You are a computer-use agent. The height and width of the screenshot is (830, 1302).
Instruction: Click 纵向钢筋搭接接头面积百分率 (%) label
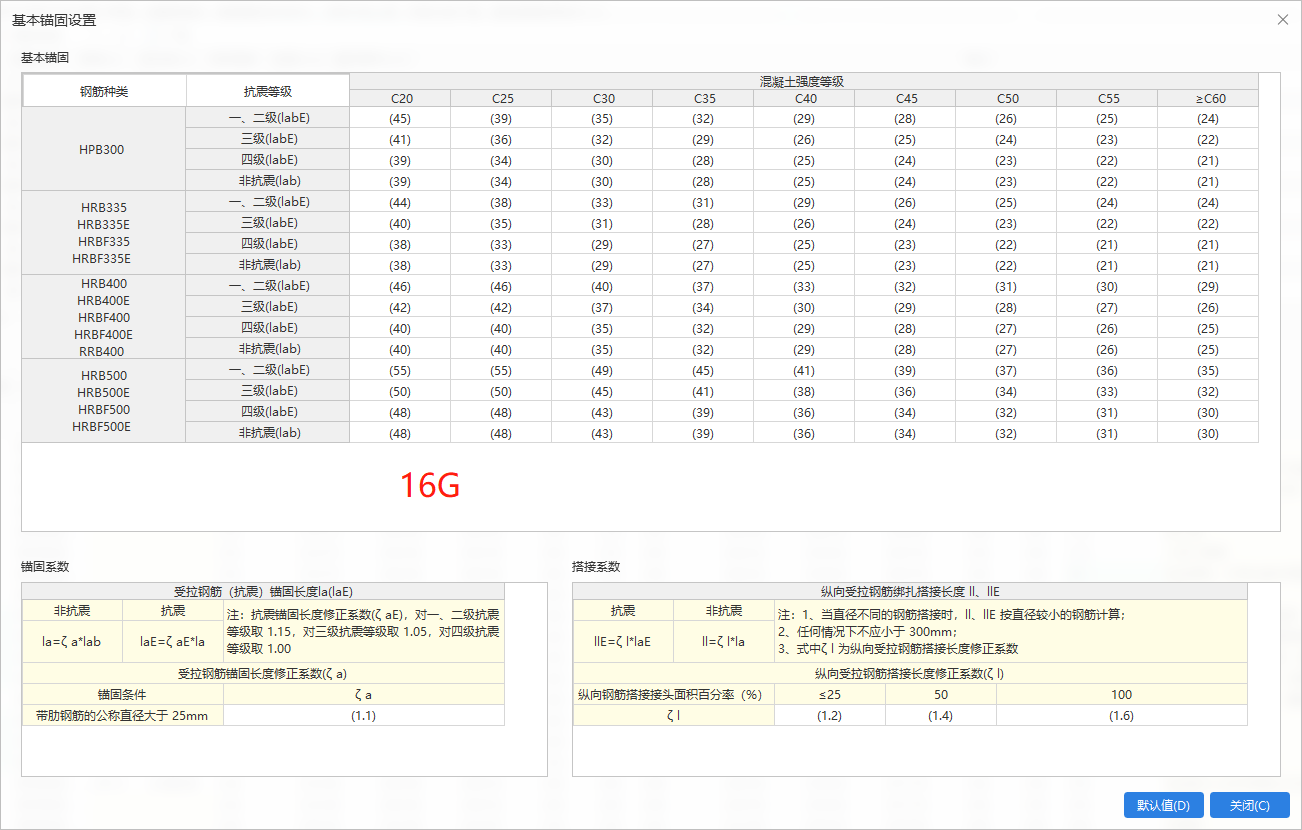674,694
